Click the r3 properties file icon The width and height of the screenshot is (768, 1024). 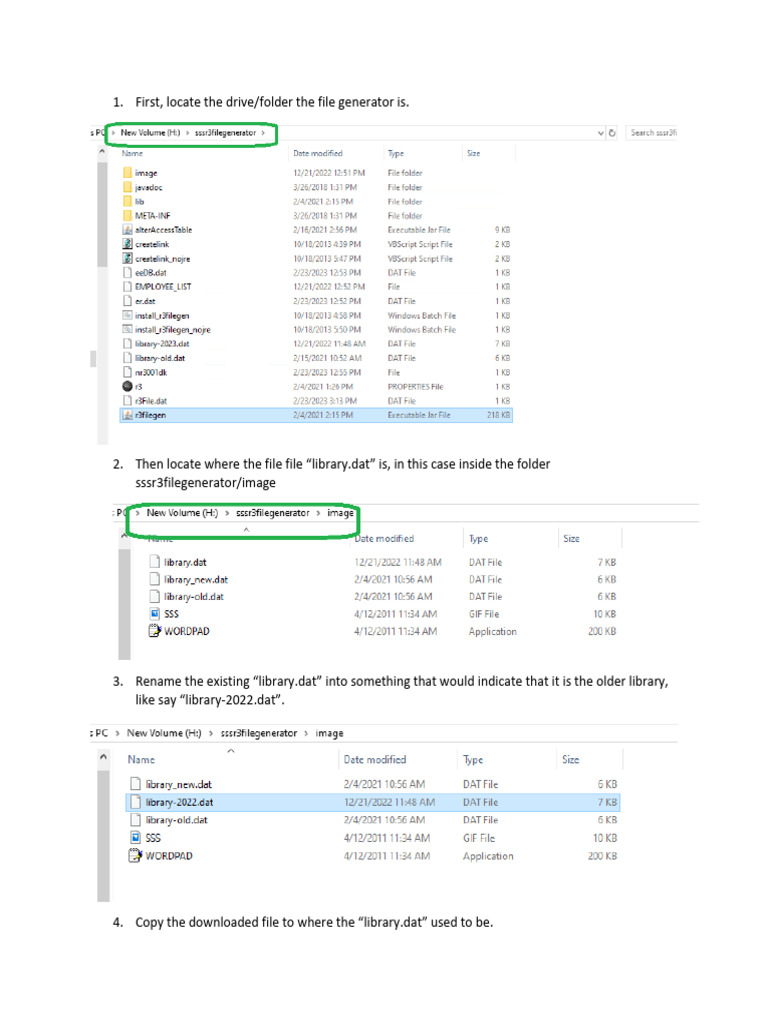click(x=127, y=387)
